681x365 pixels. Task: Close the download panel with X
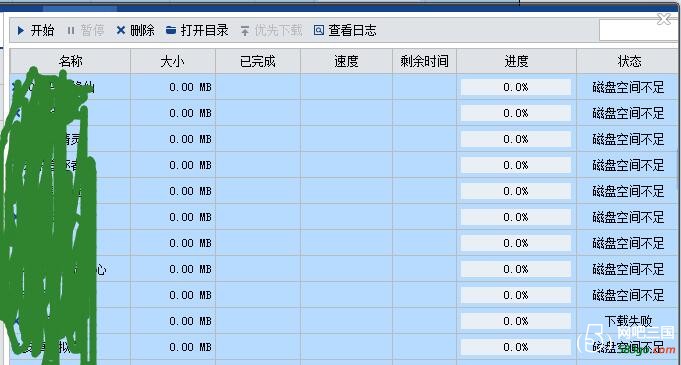click(664, 19)
